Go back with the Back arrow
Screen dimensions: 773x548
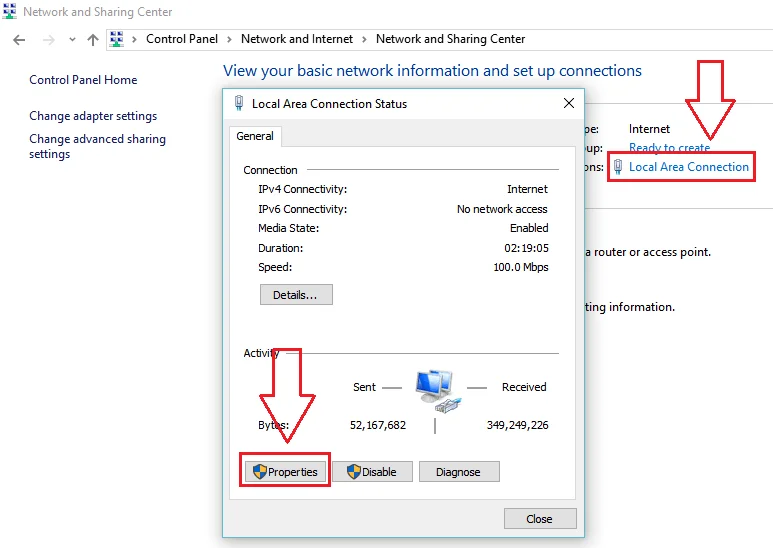click(x=19, y=40)
